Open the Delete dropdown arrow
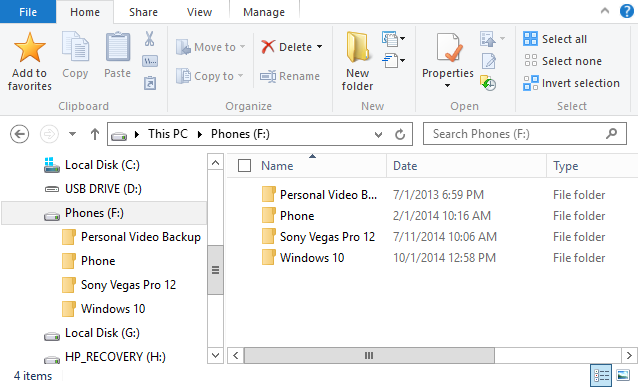Viewport: 638px width, 387px height. pos(320,47)
